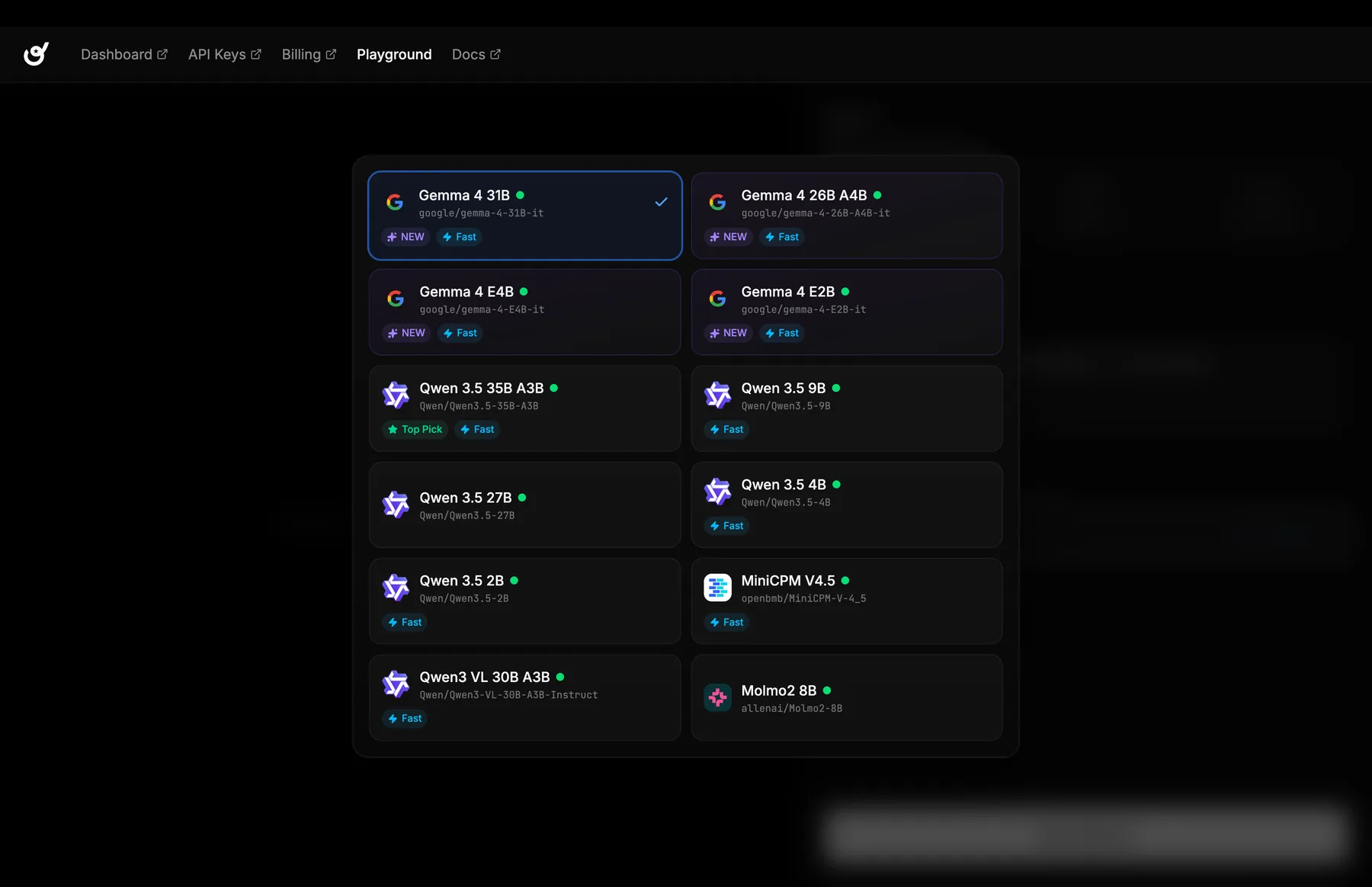Click the Qwen logo on Qwen 3.5 2B

point(396,588)
